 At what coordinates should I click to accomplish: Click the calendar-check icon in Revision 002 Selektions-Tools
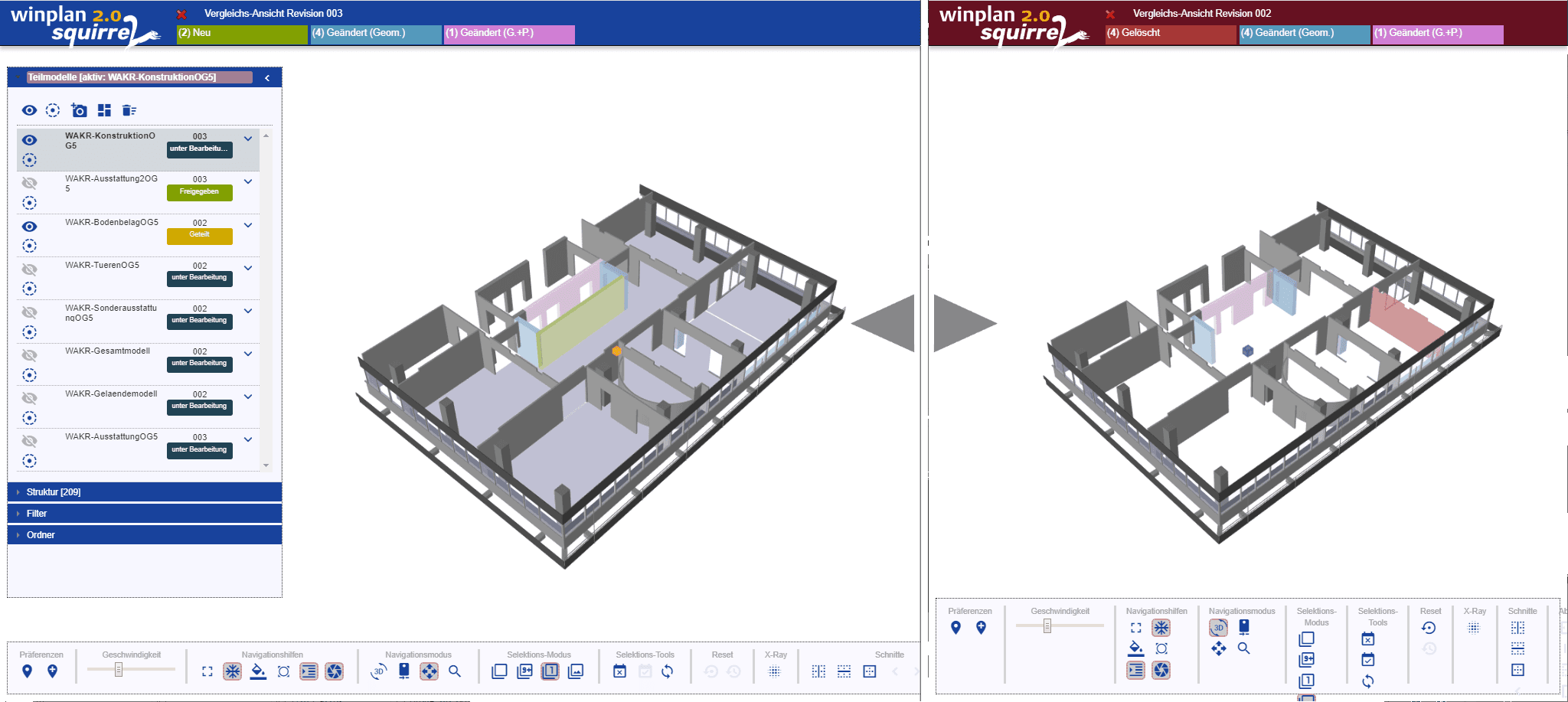[x=1368, y=660]
